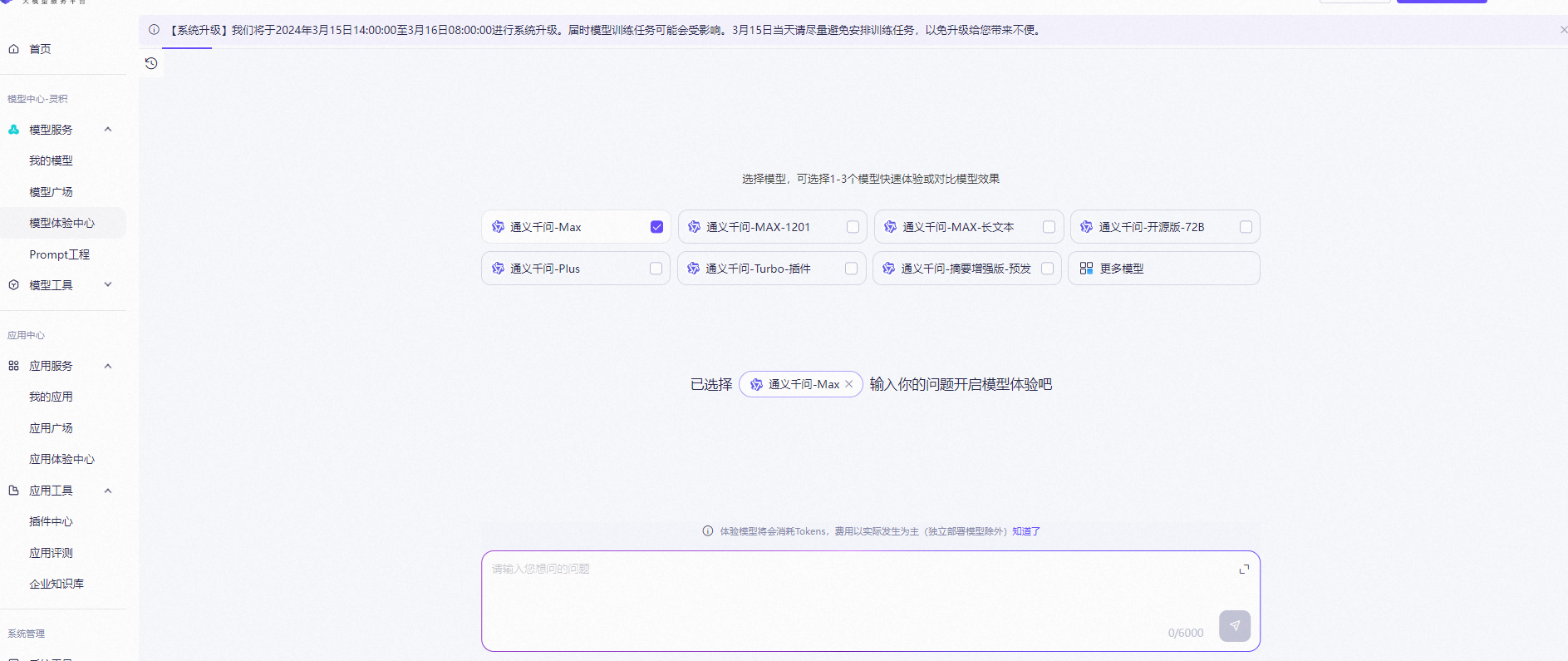Open 应用体验中心 in the sidebar
The image size is (1568, 661).
point(63,459)
